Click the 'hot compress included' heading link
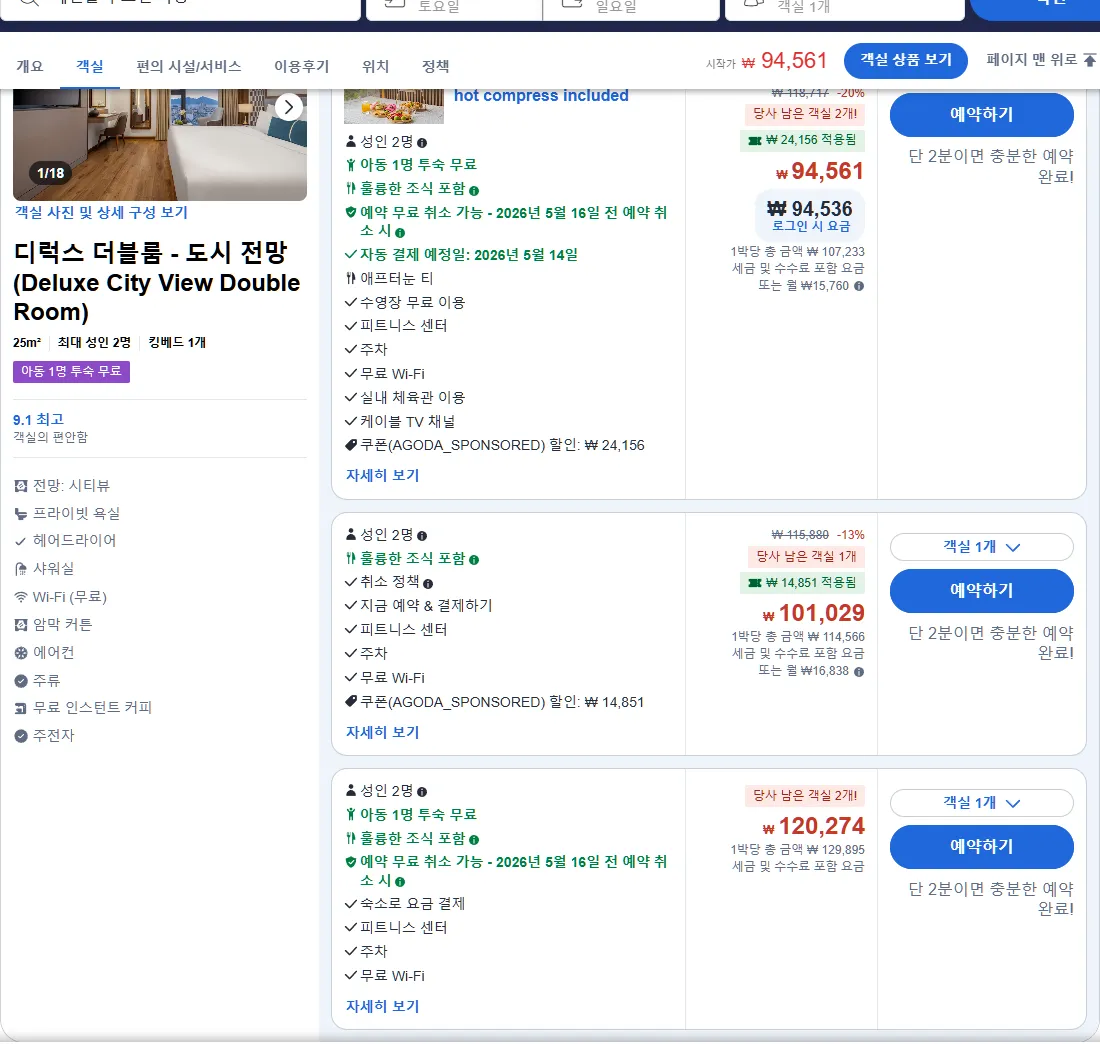 coord(541,95)
